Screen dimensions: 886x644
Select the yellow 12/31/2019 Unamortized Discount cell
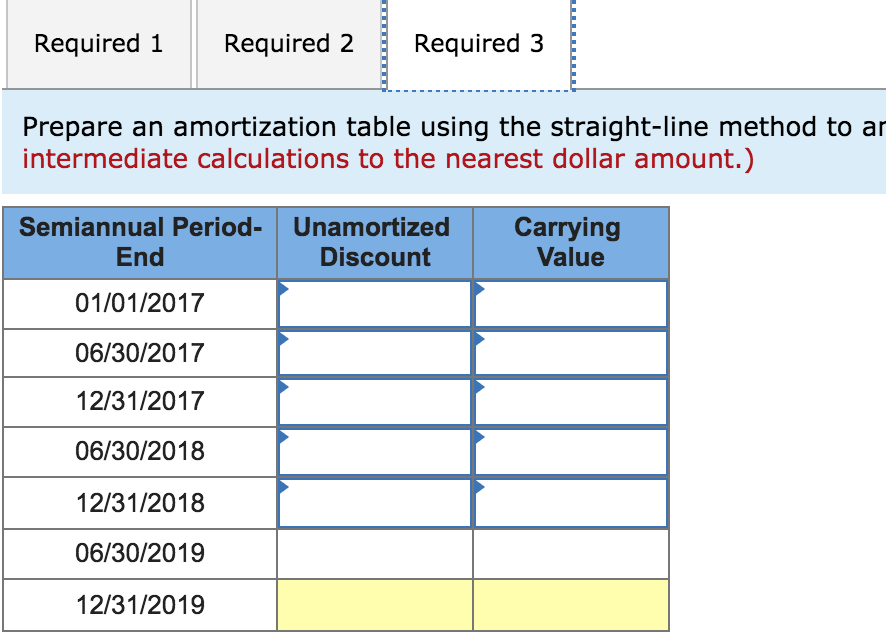374,605
